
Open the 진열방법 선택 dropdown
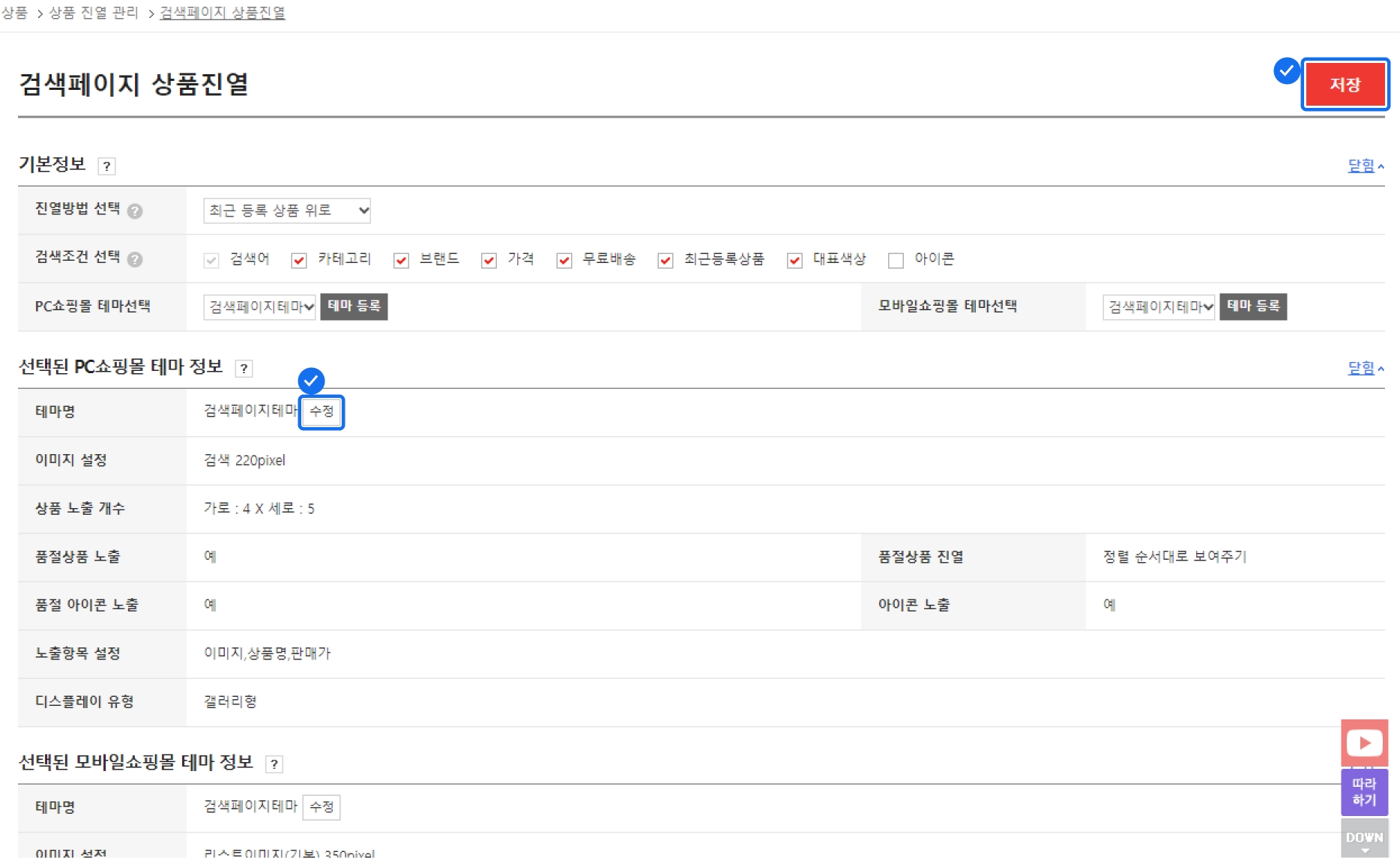(286, 211)
